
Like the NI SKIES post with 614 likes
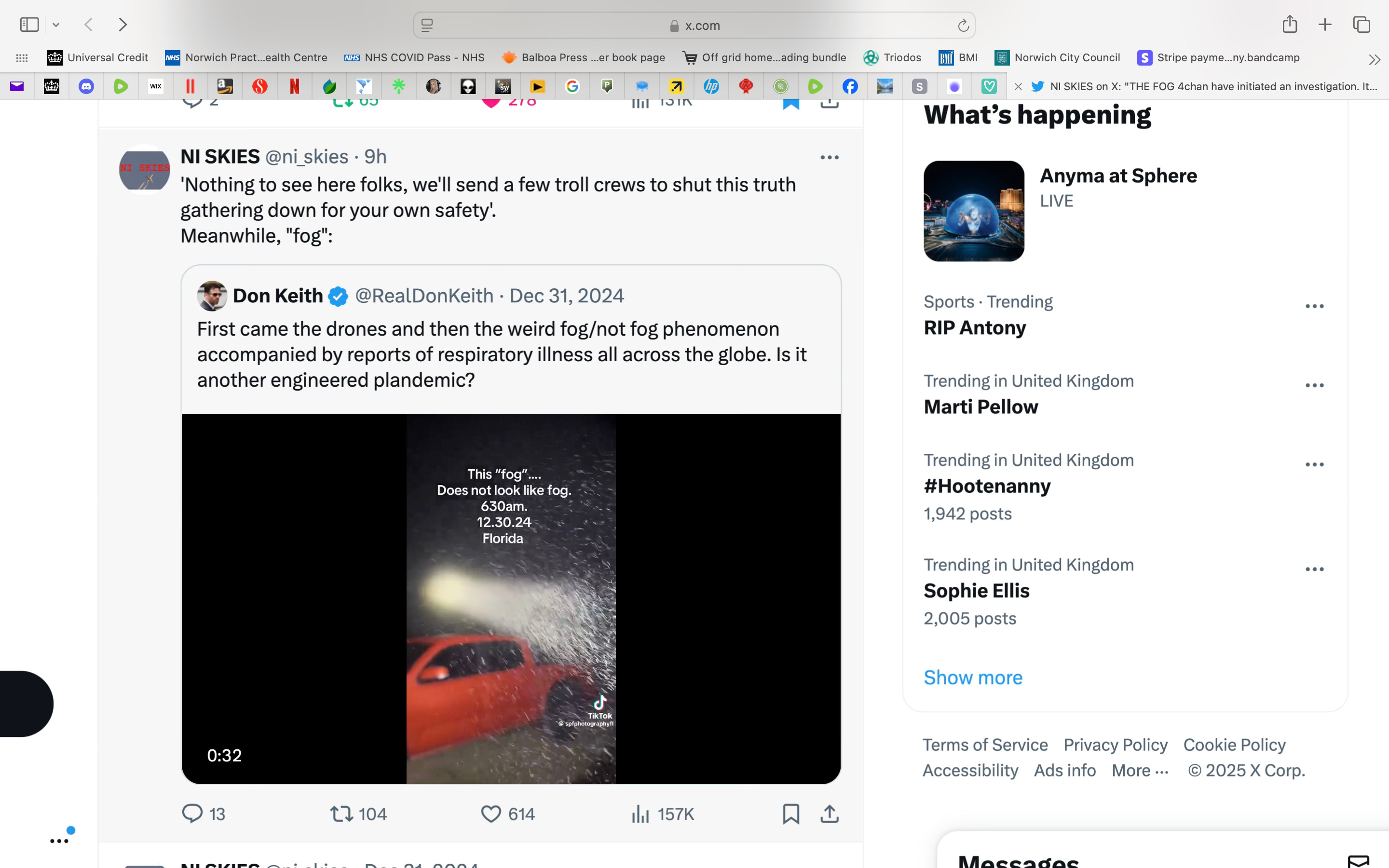507,814
